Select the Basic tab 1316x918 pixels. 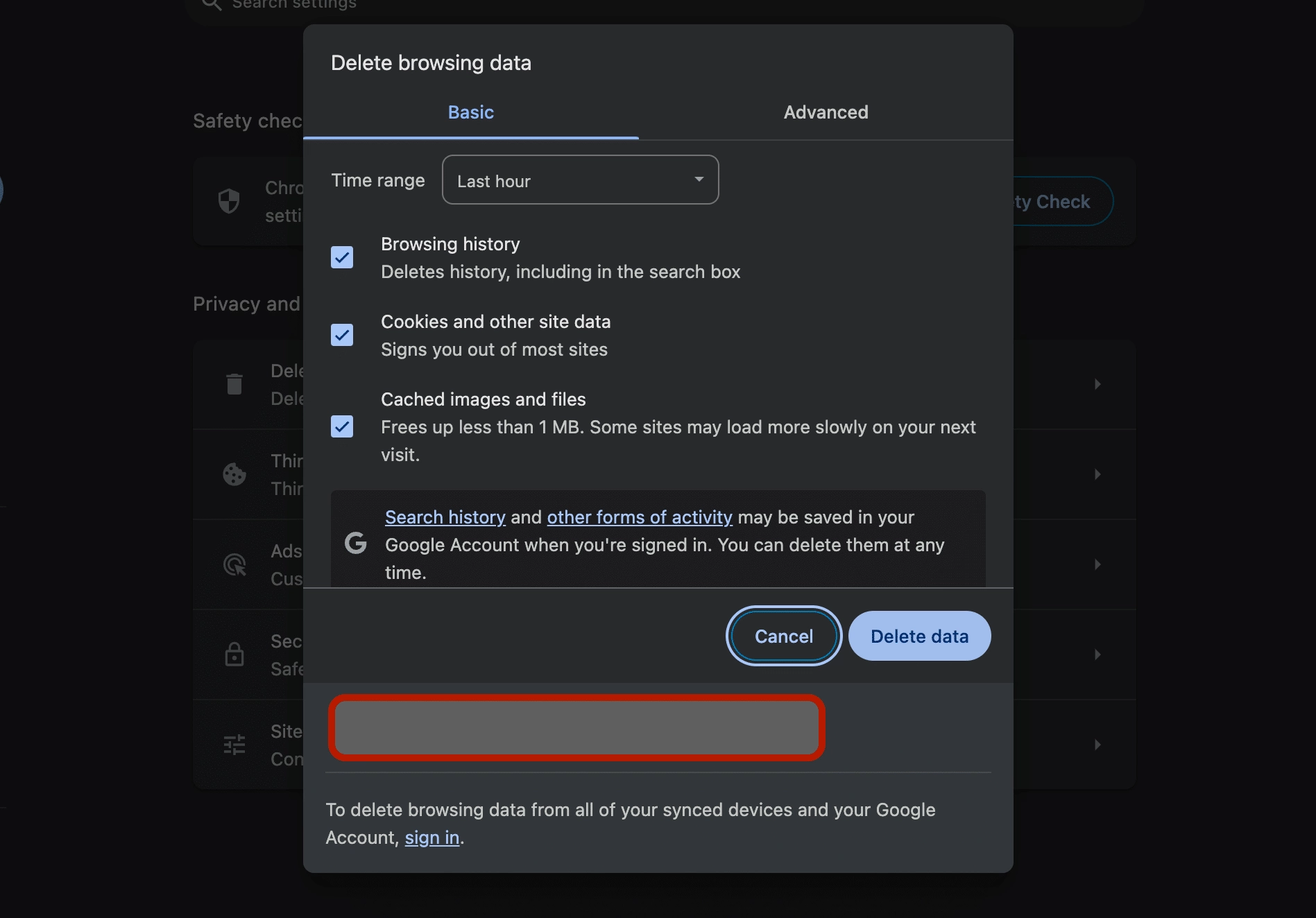point(470,112)
